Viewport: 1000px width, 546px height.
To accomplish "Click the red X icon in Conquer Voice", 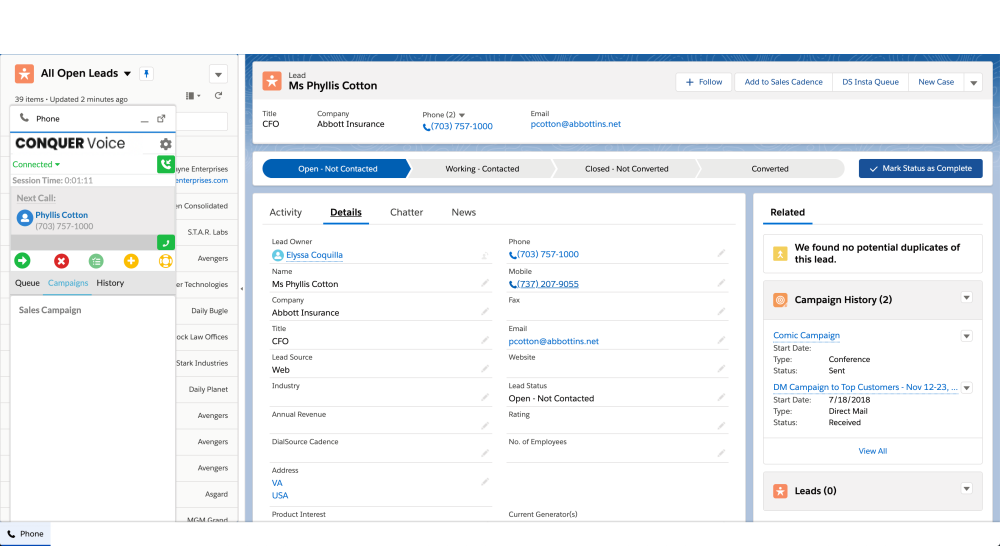I will (61, 261).
